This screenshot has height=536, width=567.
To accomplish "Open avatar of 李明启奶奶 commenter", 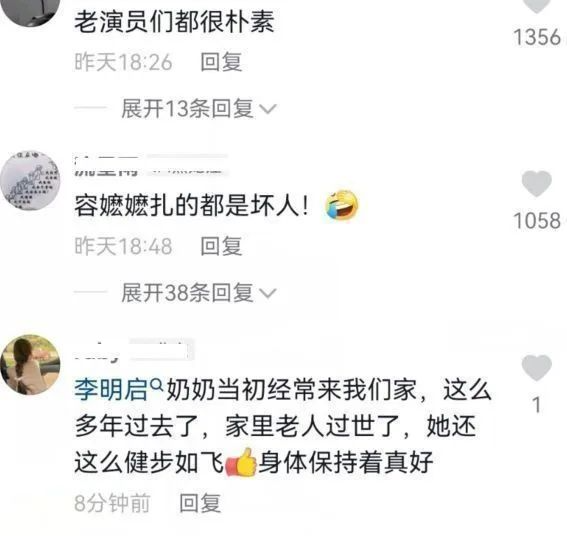I will coord(30,364).
